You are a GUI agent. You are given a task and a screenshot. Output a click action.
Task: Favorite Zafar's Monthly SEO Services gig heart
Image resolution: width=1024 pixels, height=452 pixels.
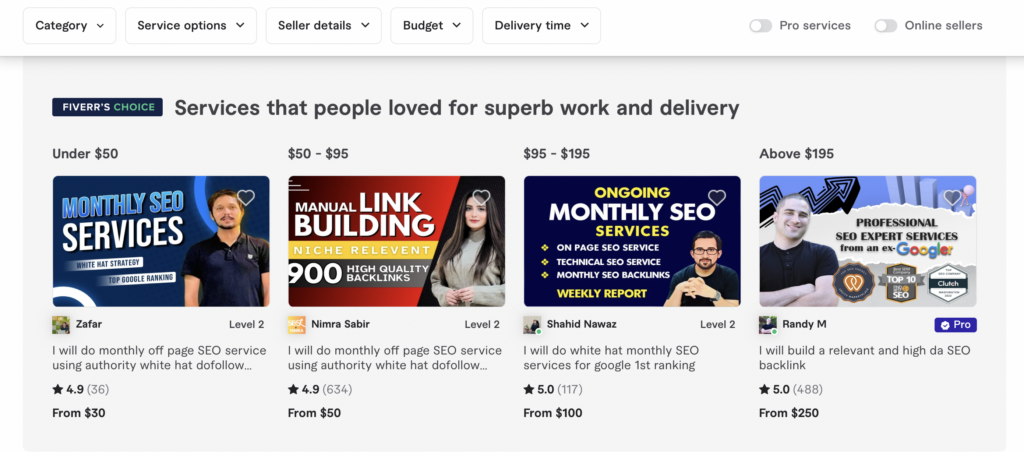pos(246,197)
